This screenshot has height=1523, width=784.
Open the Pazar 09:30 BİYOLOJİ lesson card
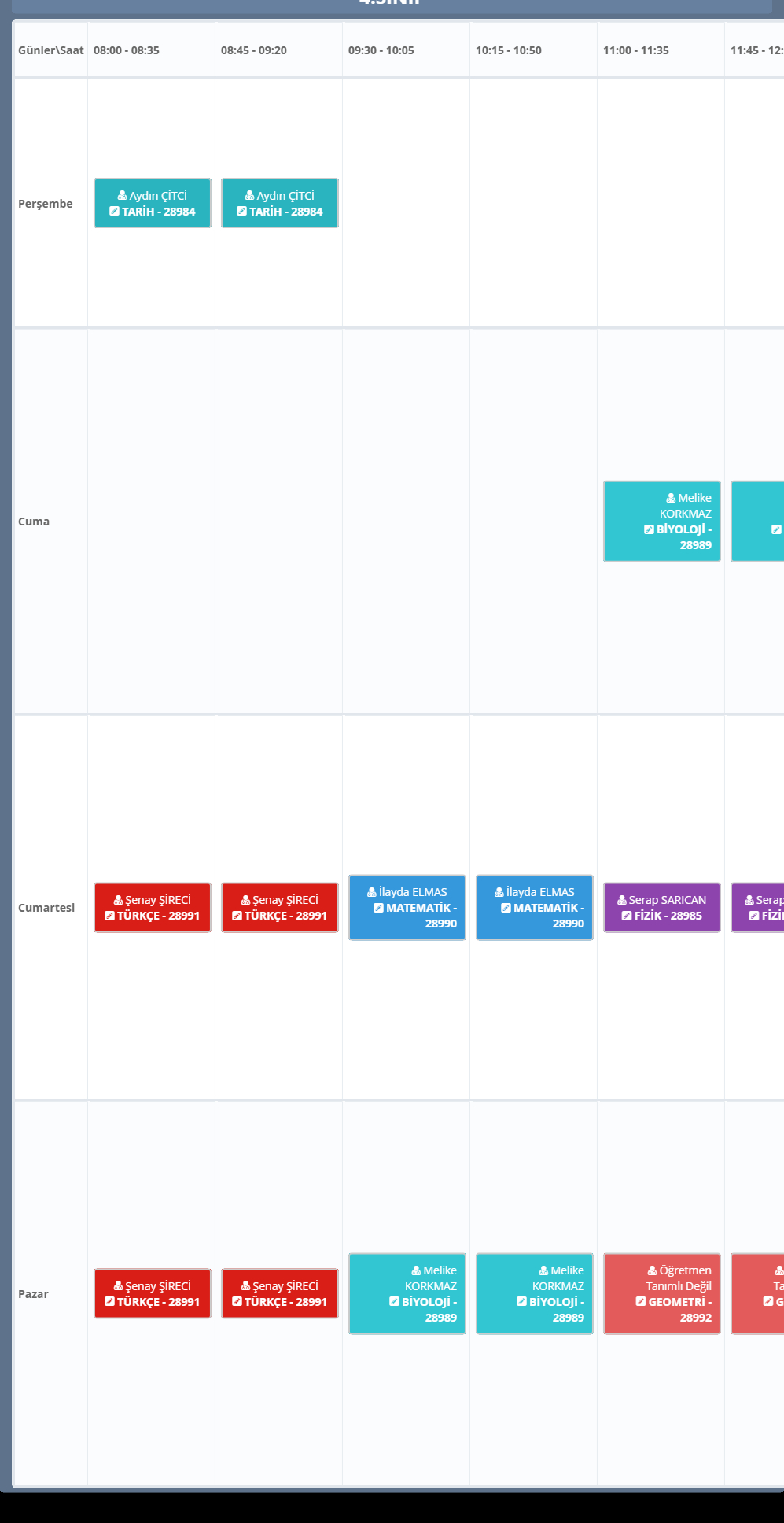point(407,1293)
